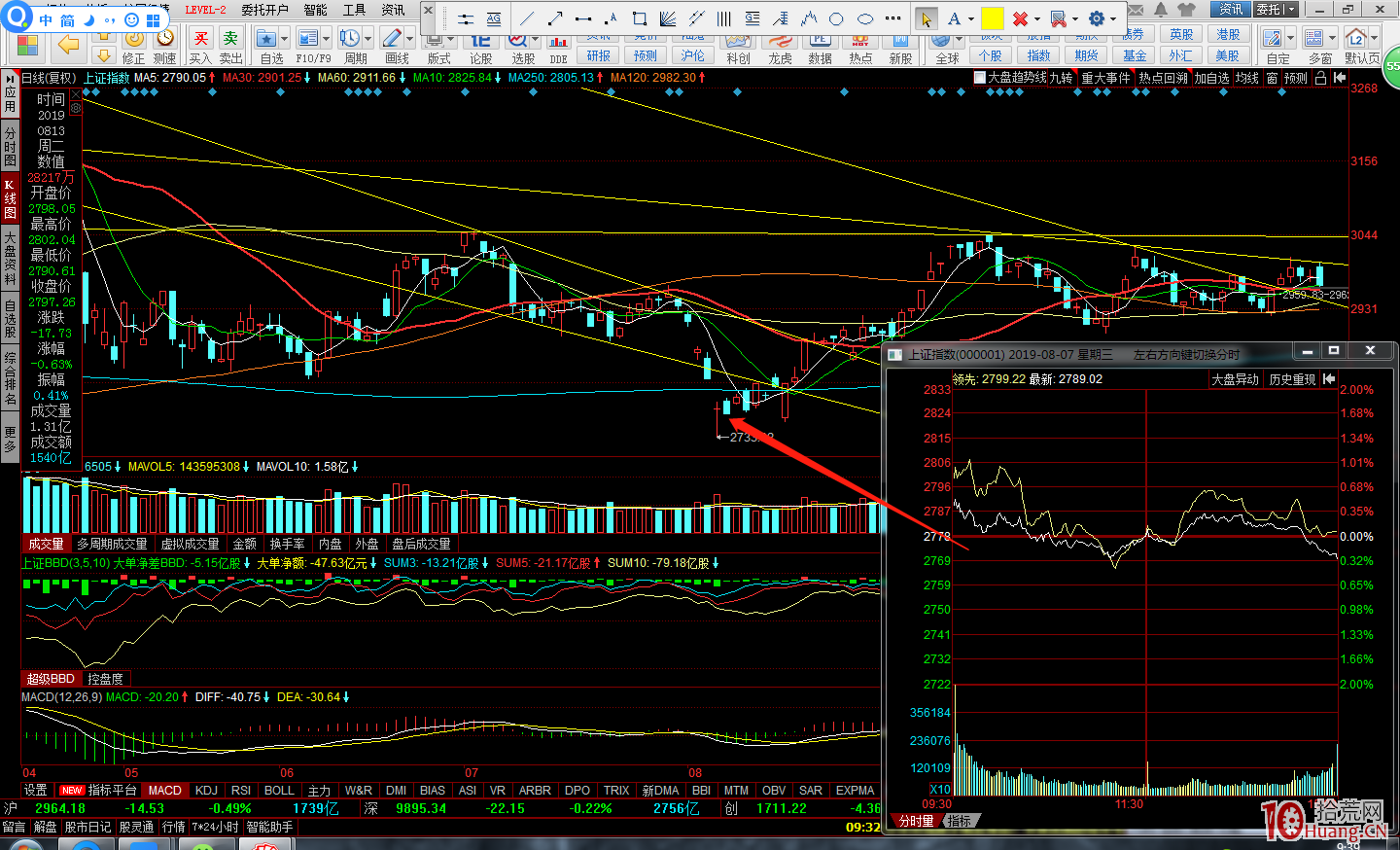1400x850 pixels.
Task: Expand the drawing settings gear dropdown
Action: click(1113, 18)
